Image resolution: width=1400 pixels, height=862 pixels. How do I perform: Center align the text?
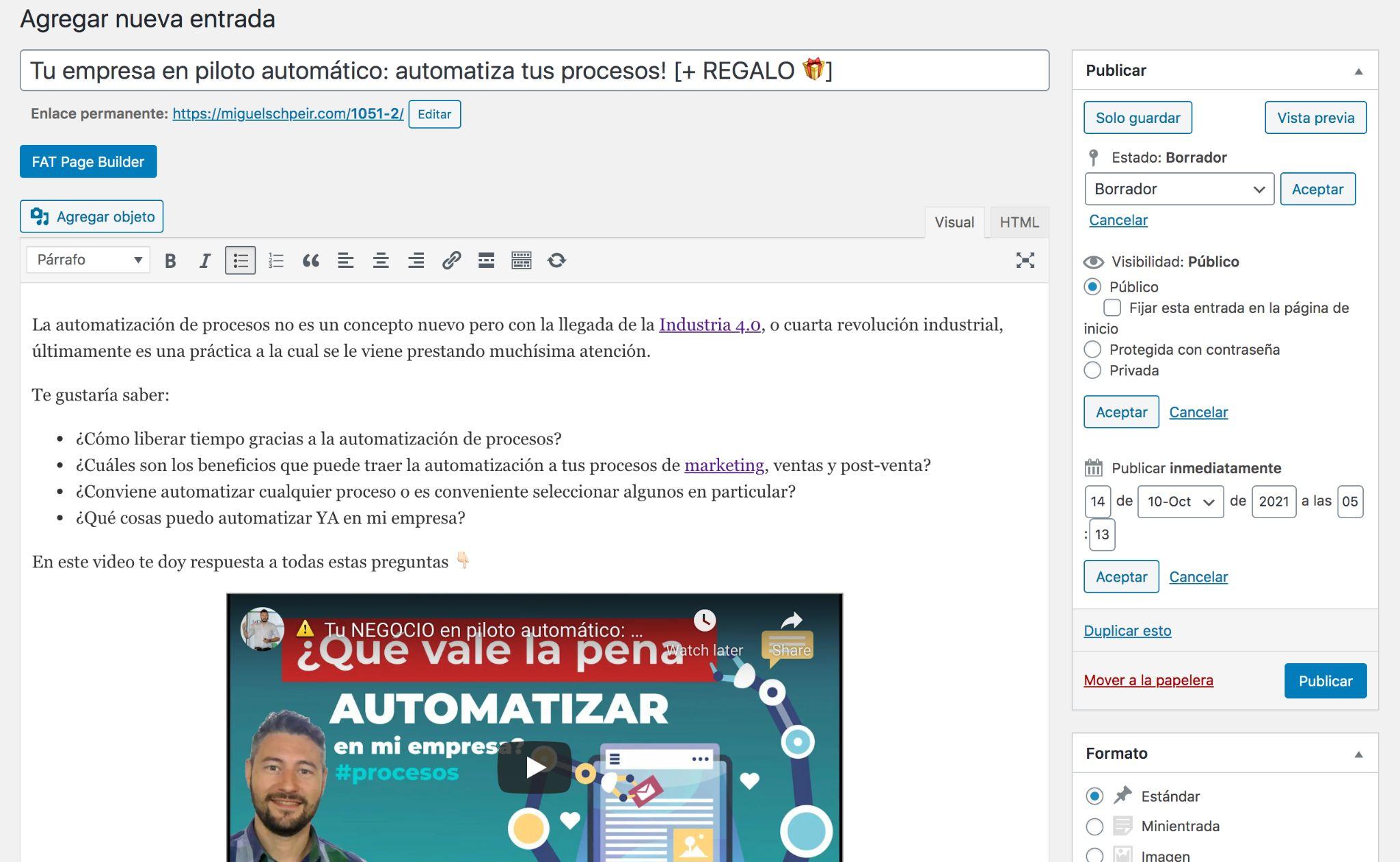point(381,260)
